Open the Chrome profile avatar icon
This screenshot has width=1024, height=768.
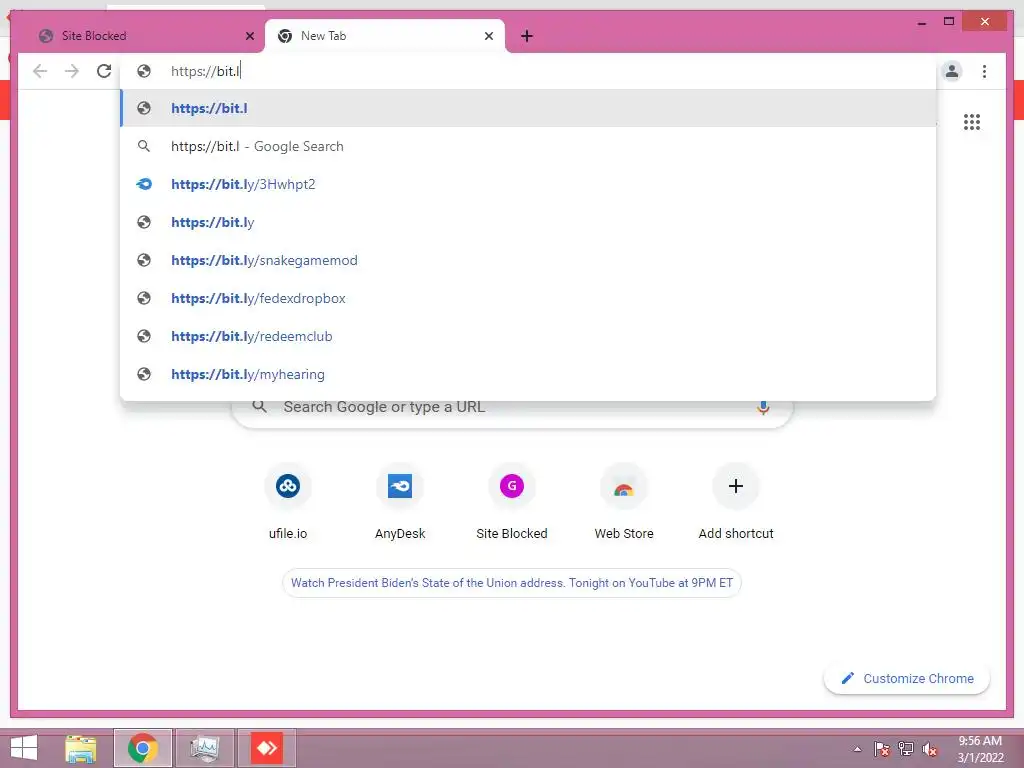(952, 71)
